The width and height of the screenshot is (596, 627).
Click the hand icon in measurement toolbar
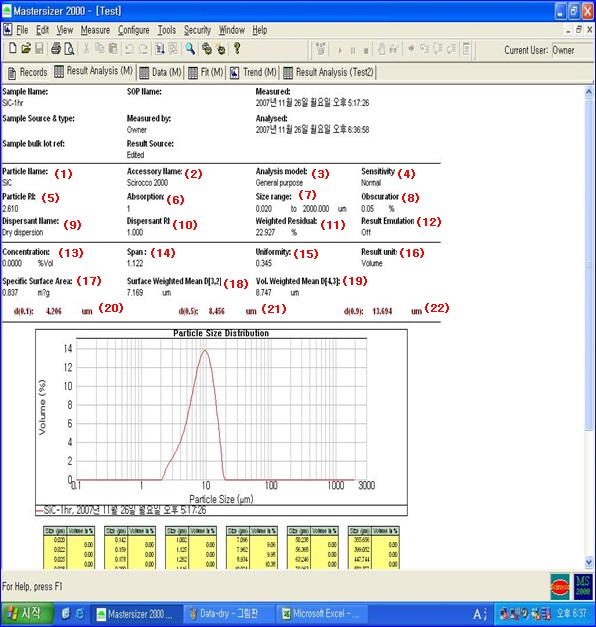381,49
